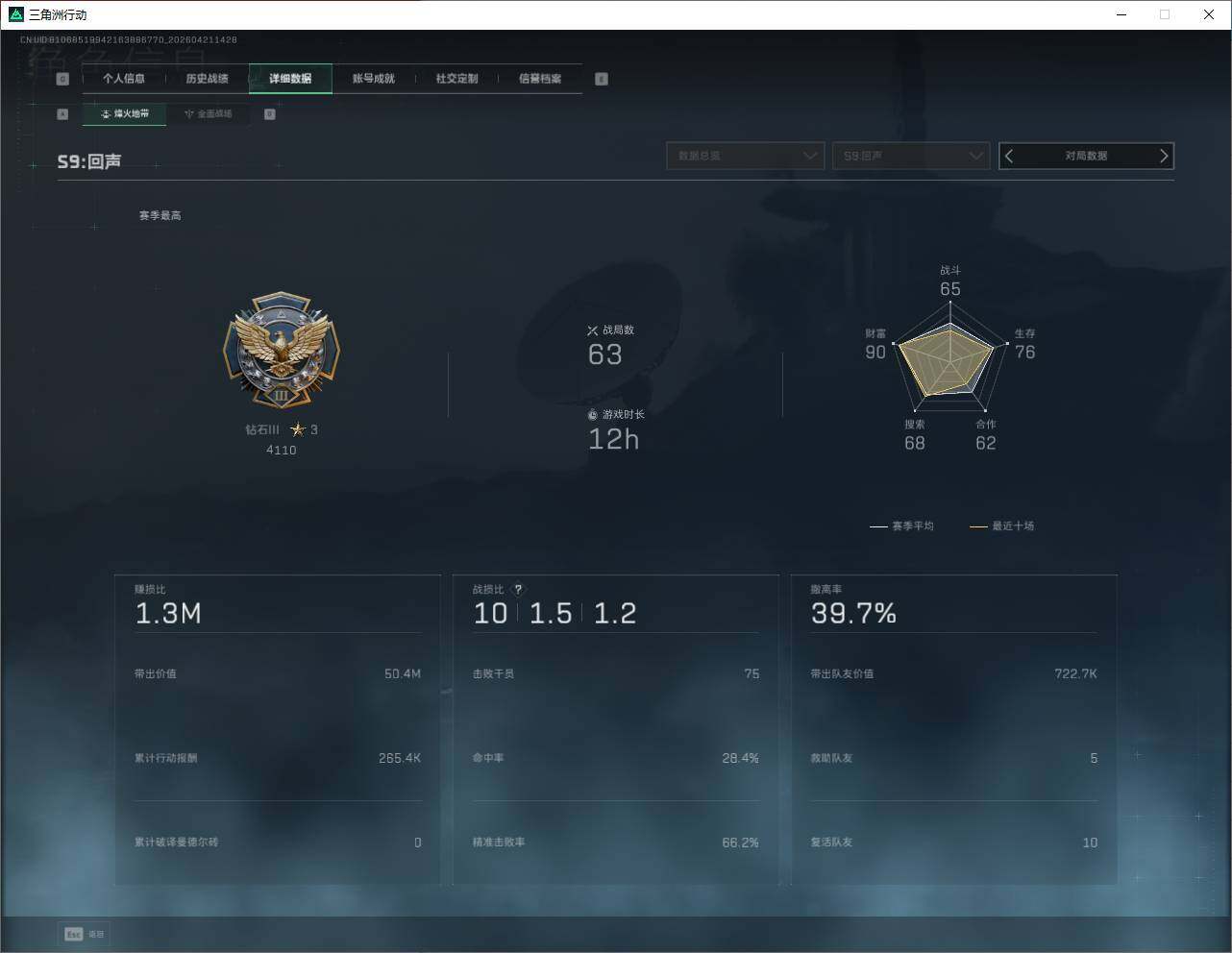Select the 烽火地带 mode sub-tab
Viewport: 1232px width, 953px height.
(x=125, y=114)
